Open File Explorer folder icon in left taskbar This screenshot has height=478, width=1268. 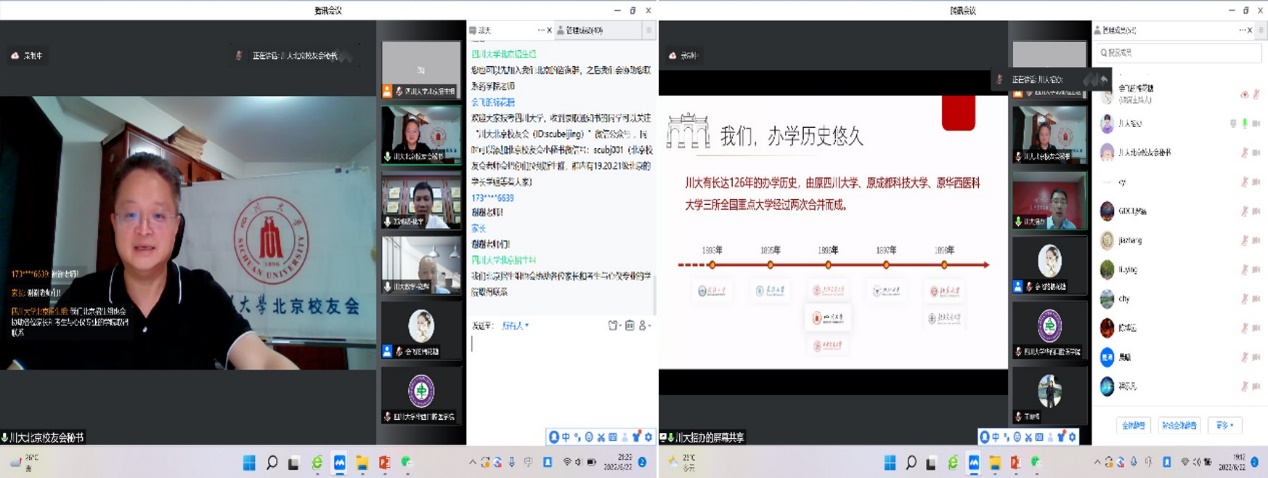[x=362, y=463]
